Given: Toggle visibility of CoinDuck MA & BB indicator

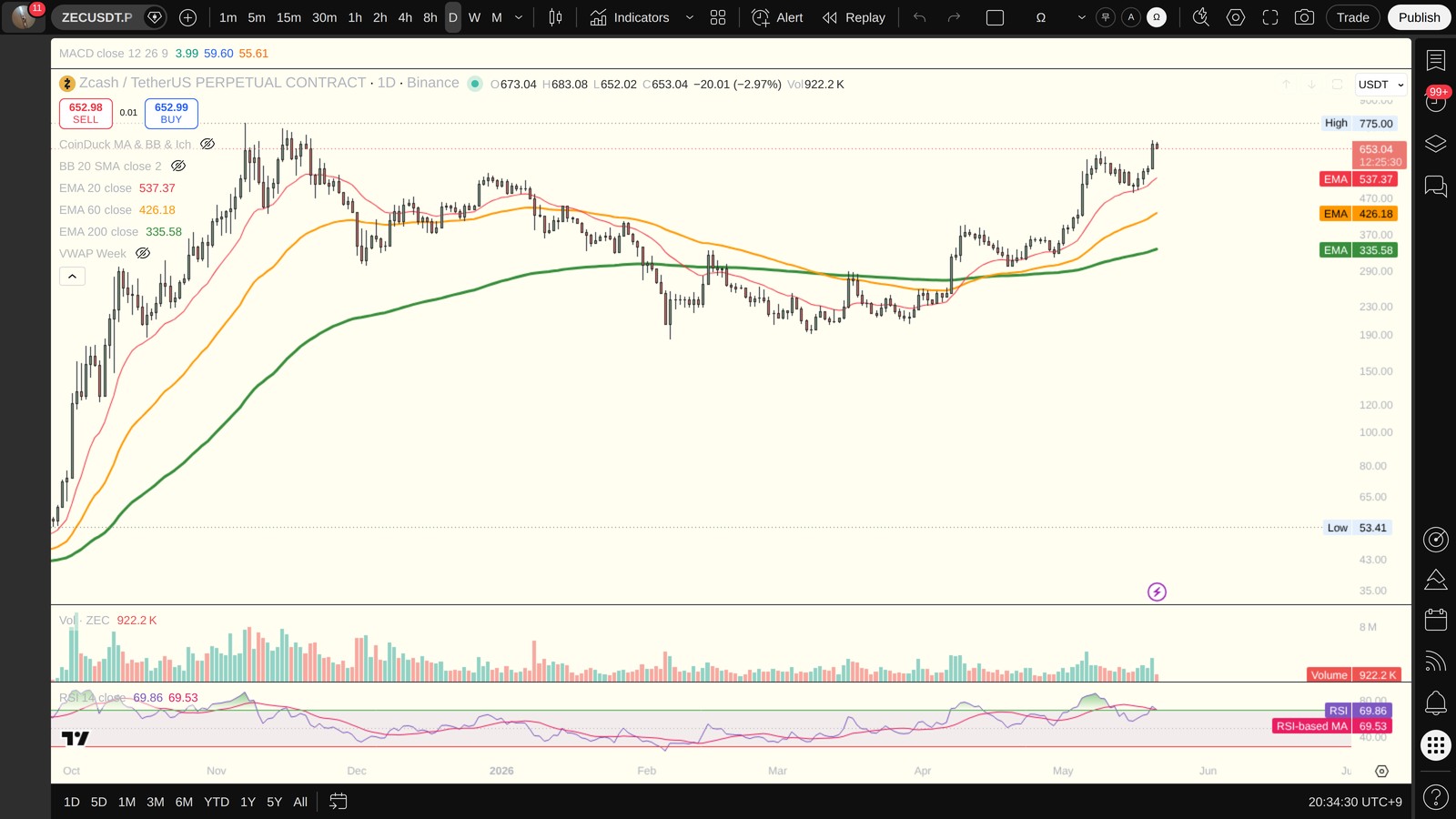Looking at the screenshot, I should point(207,144).
